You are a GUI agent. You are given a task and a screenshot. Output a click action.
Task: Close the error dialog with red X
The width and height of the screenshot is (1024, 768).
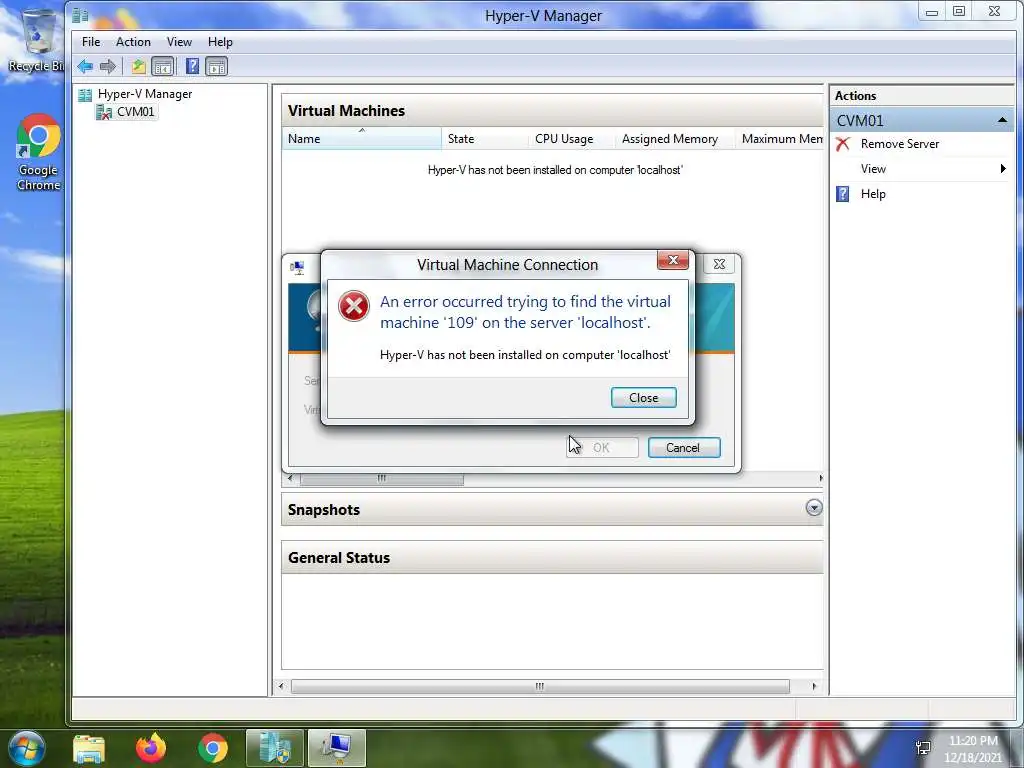673,260
